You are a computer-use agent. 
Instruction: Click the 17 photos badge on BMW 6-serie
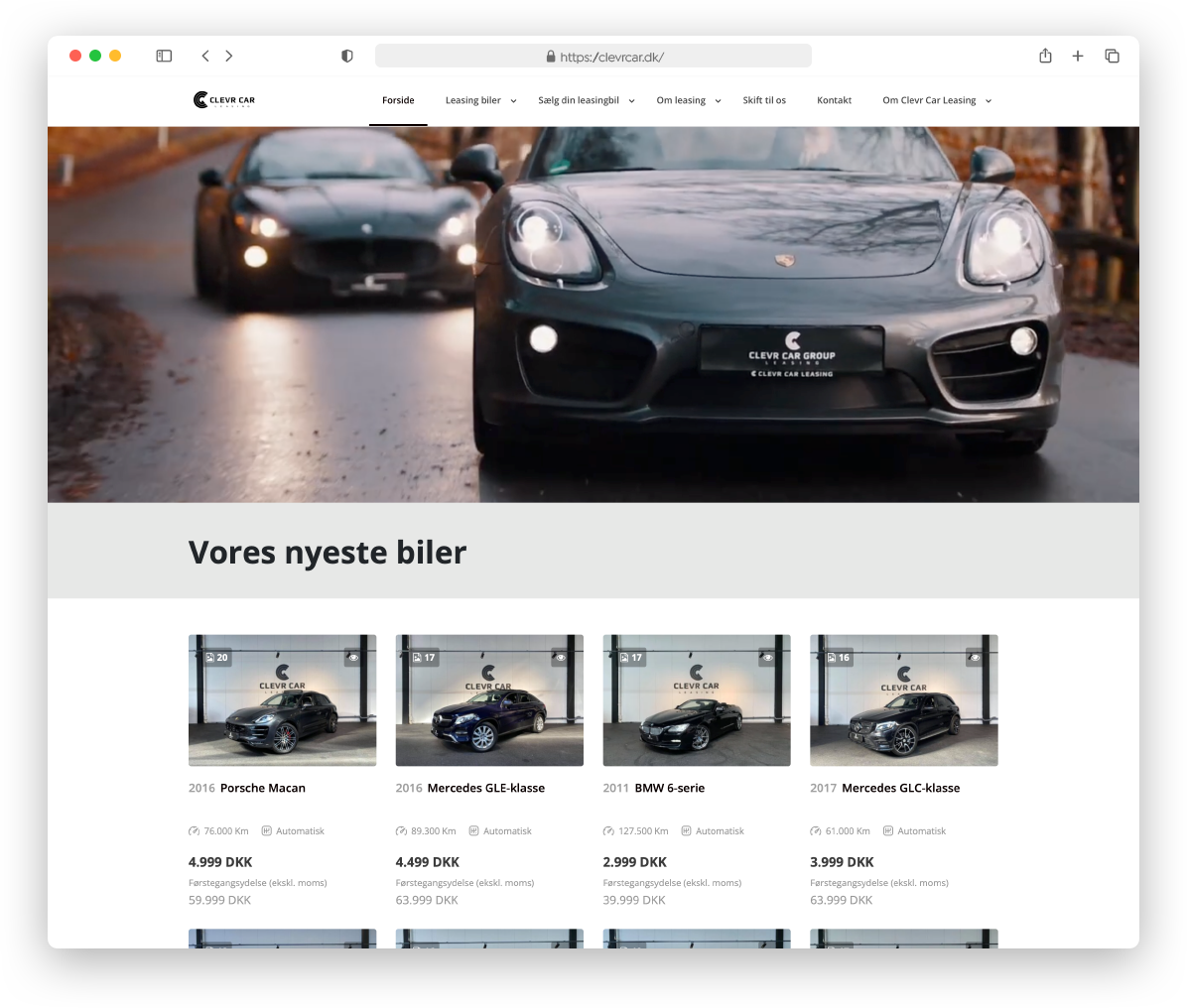coord(631,658)
